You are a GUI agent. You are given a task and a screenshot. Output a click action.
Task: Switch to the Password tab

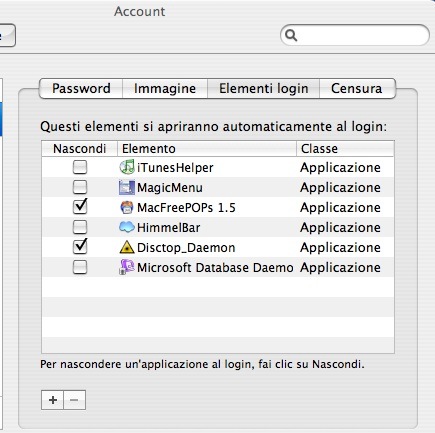click(81, 88)
